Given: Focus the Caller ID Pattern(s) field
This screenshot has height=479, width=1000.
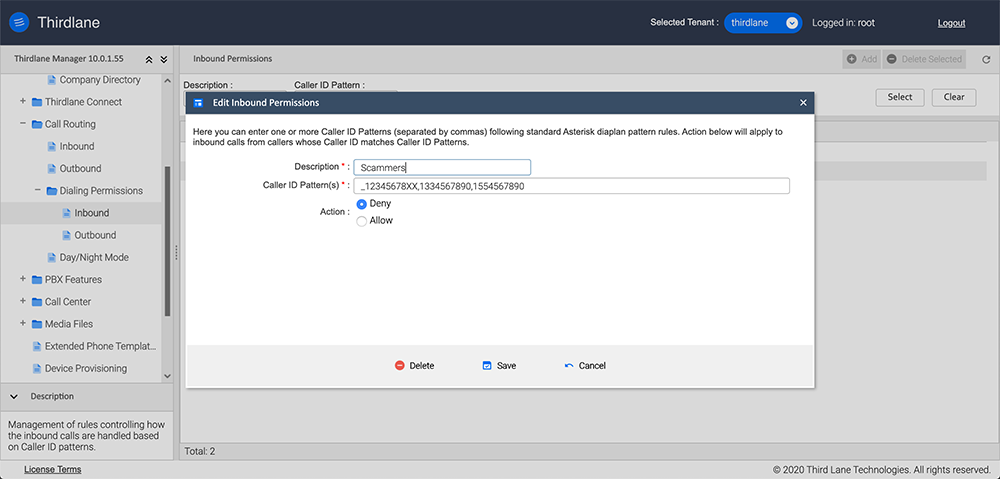Looking at the screenshot, I should pyautogui.click(x=572, y=186).
